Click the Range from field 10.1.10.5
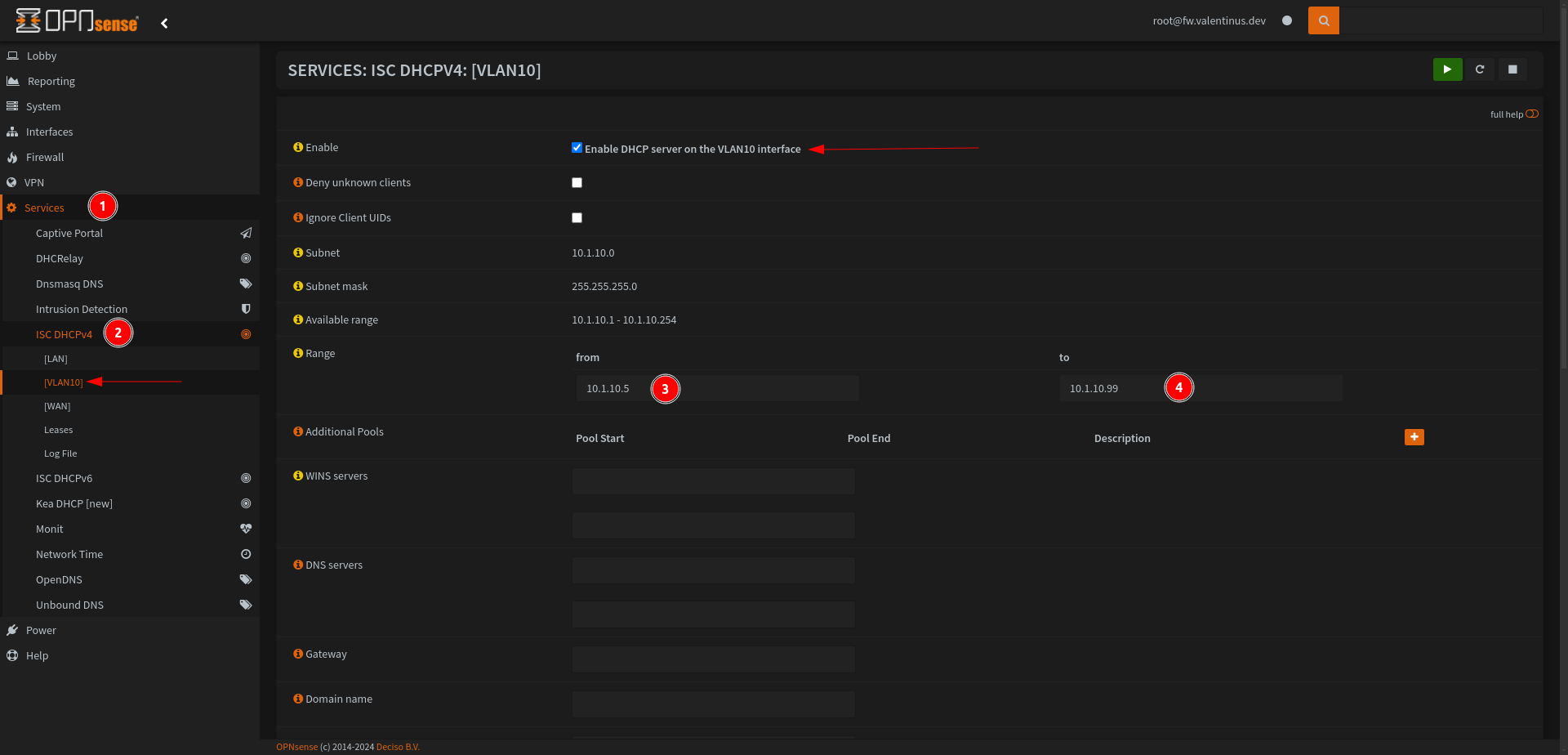The image size is (1568, 755). tap(717, 388)
